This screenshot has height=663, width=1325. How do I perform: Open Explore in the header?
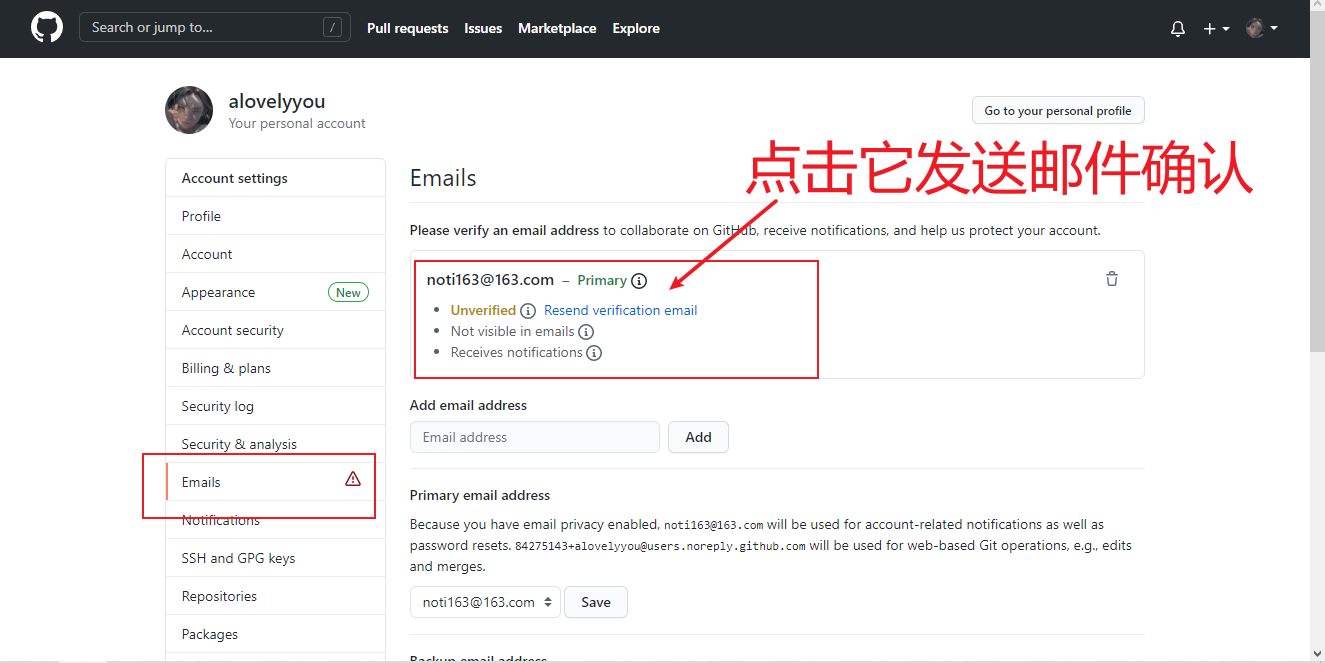pos(636,28)
